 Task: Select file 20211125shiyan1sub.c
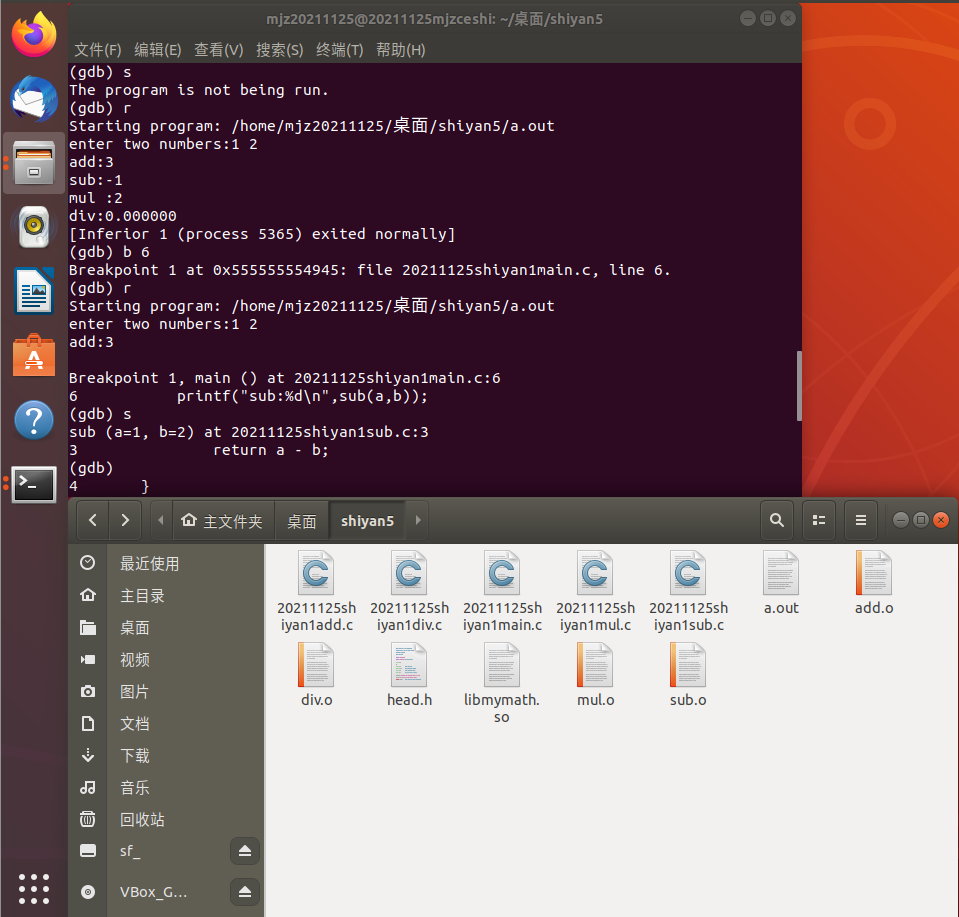point(688,591)
